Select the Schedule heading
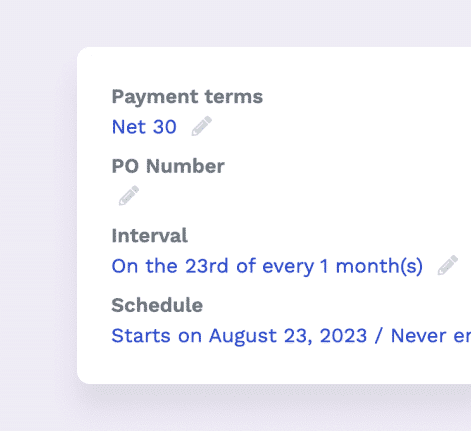This screenshot has height=431, width=471. (x=157, y=305)
